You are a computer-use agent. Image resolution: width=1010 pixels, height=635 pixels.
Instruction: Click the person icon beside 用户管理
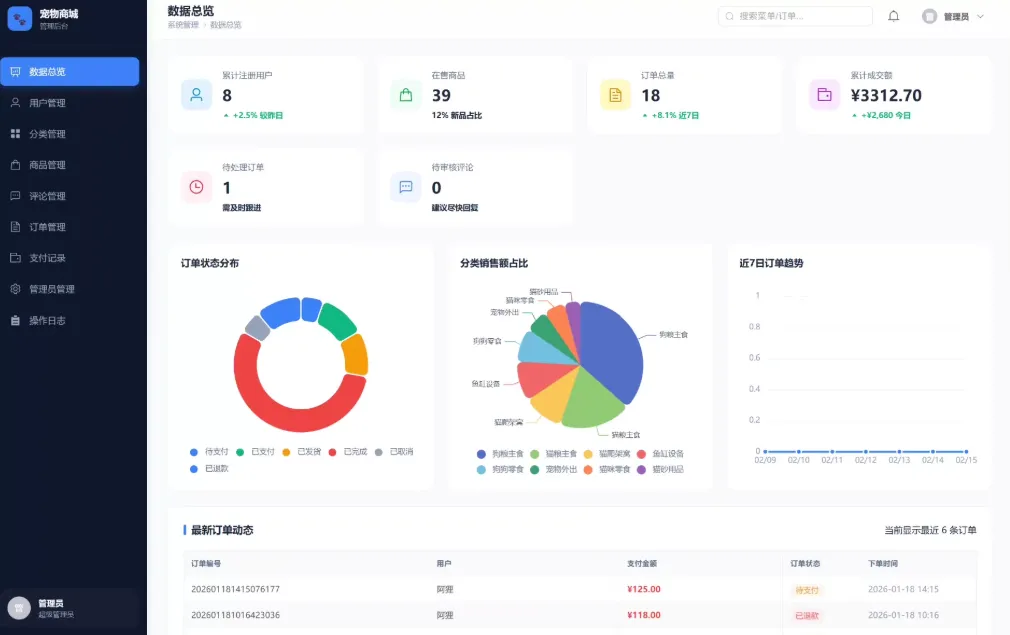pos(15,102)
